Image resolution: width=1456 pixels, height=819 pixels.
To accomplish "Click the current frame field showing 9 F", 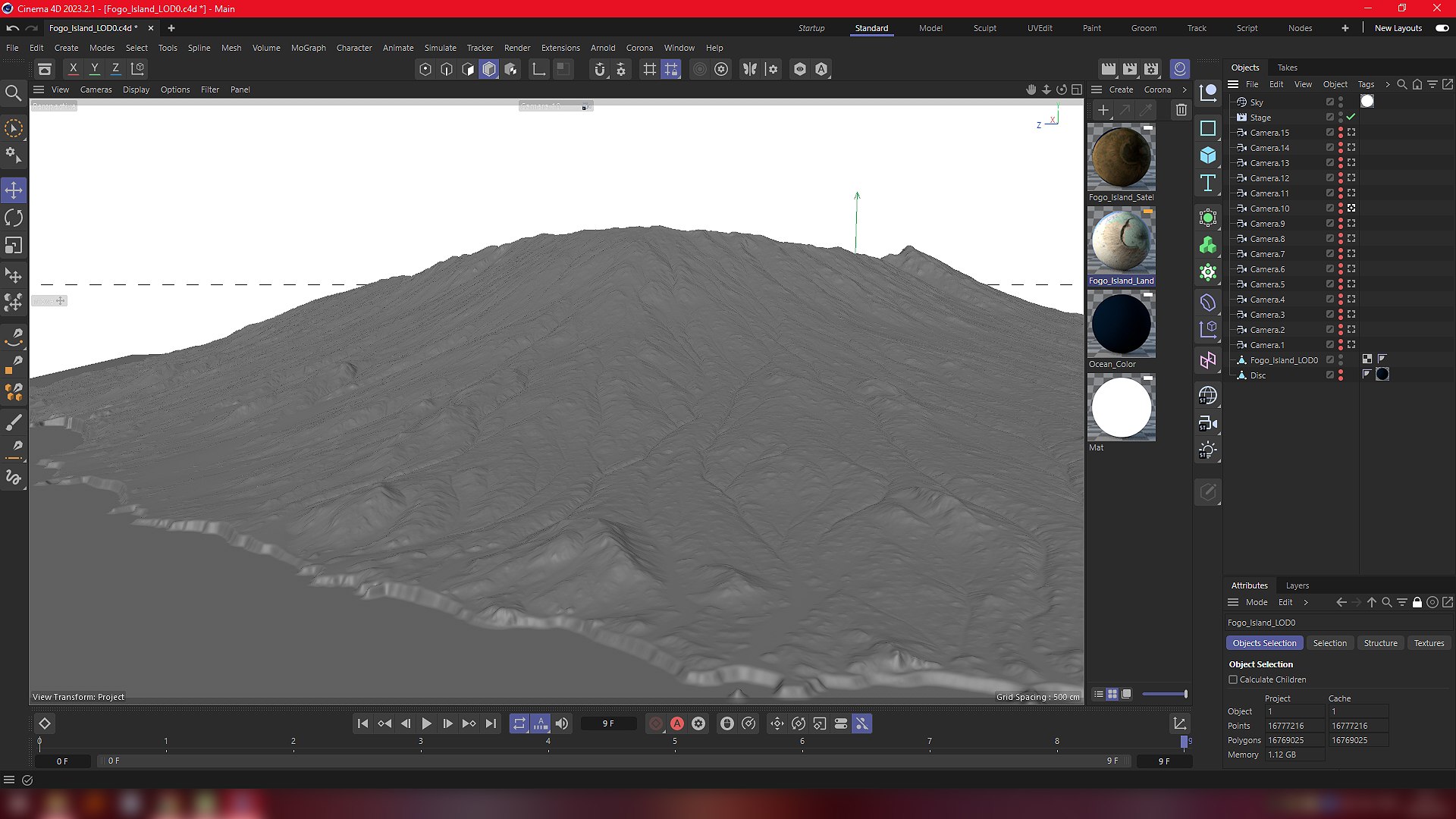I will click(608, 723).
